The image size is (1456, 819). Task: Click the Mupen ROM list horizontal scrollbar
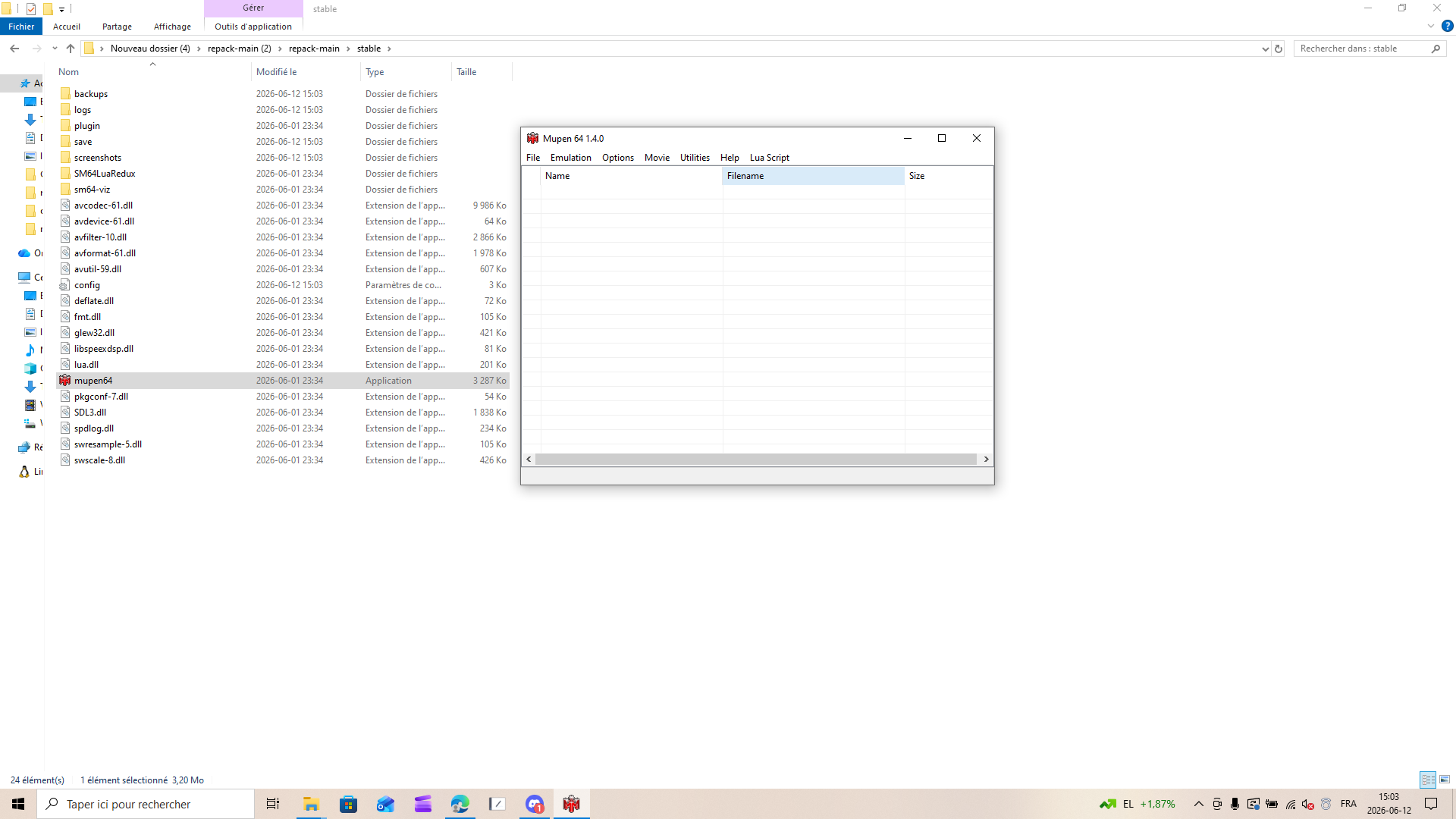point(756,460)
